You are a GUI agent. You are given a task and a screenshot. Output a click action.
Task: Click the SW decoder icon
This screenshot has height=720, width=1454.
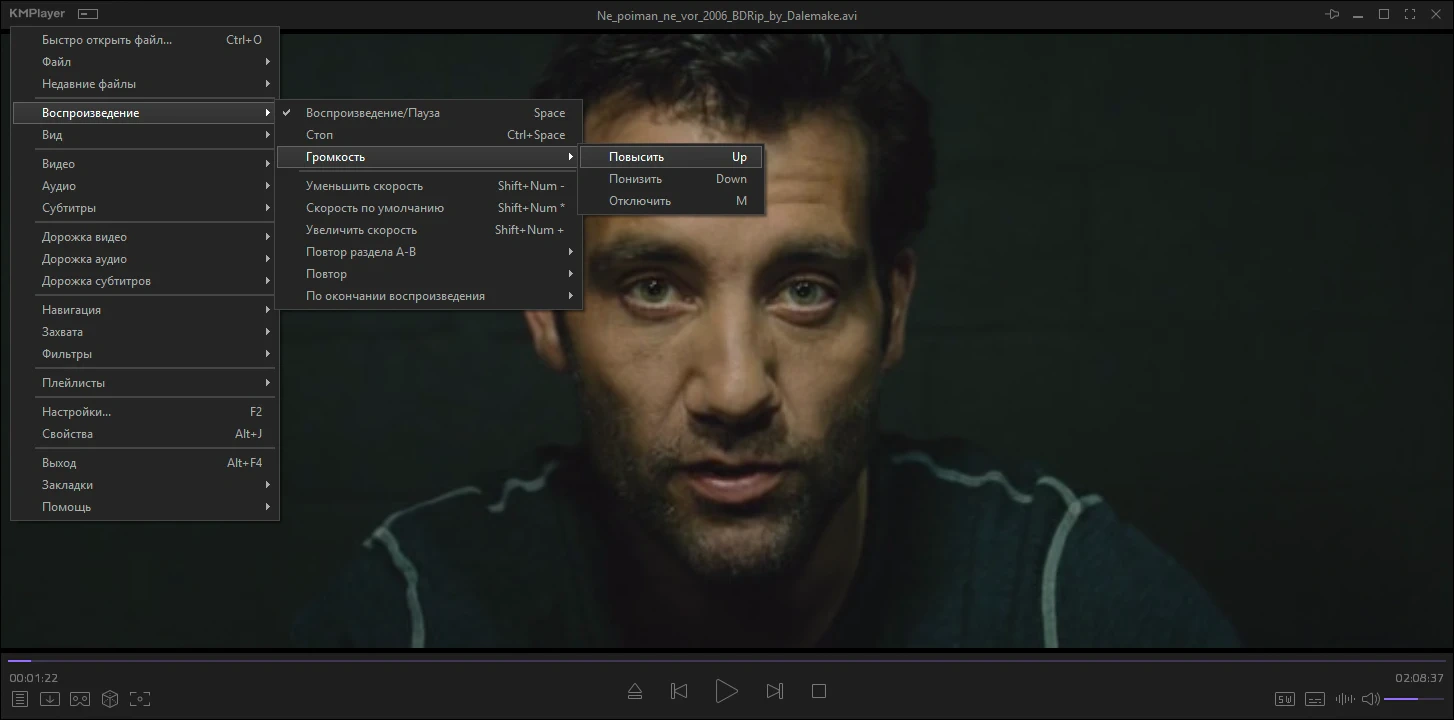point(1285,699)
